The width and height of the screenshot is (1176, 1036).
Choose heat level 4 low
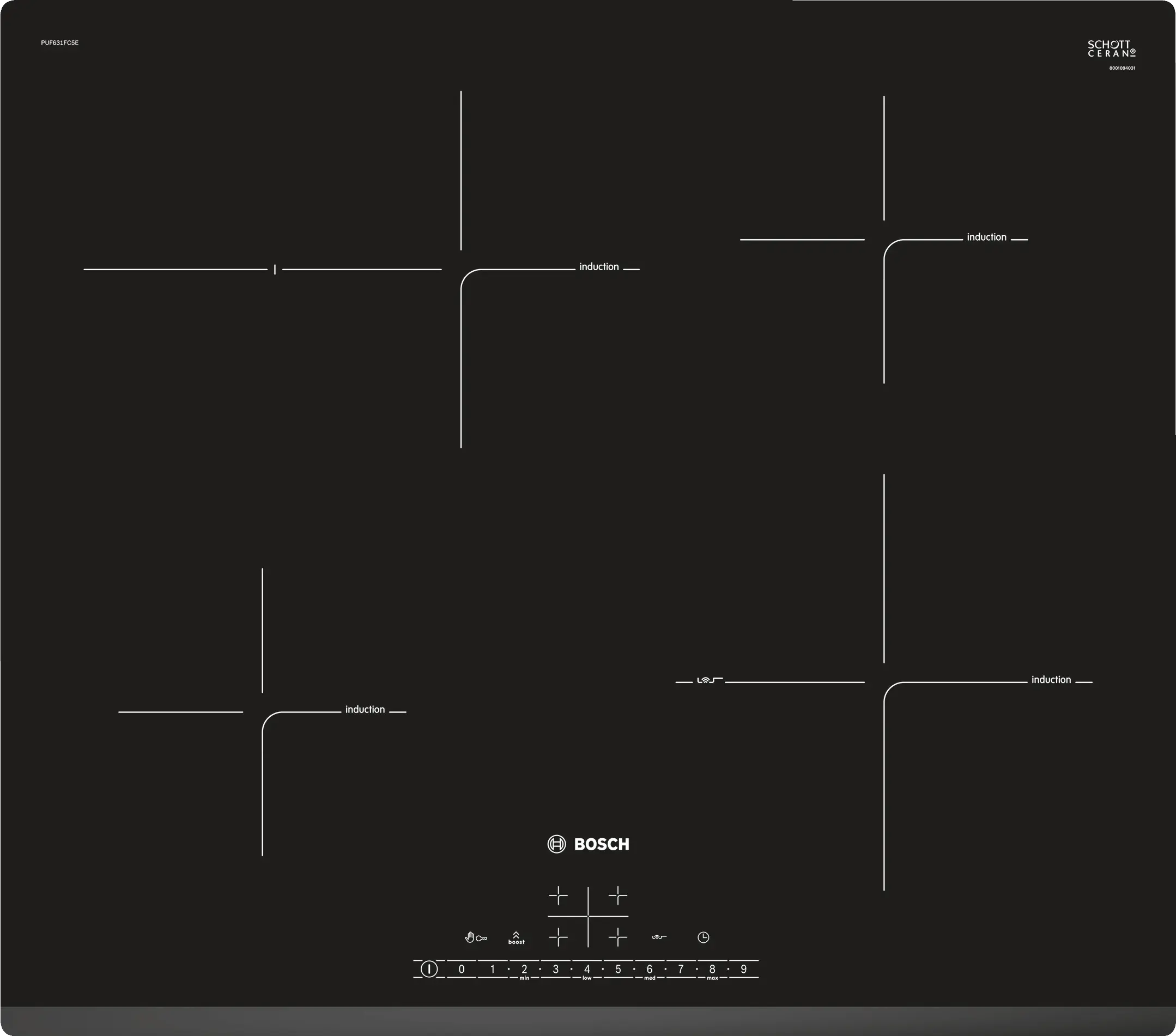click(x=587, y=970)
